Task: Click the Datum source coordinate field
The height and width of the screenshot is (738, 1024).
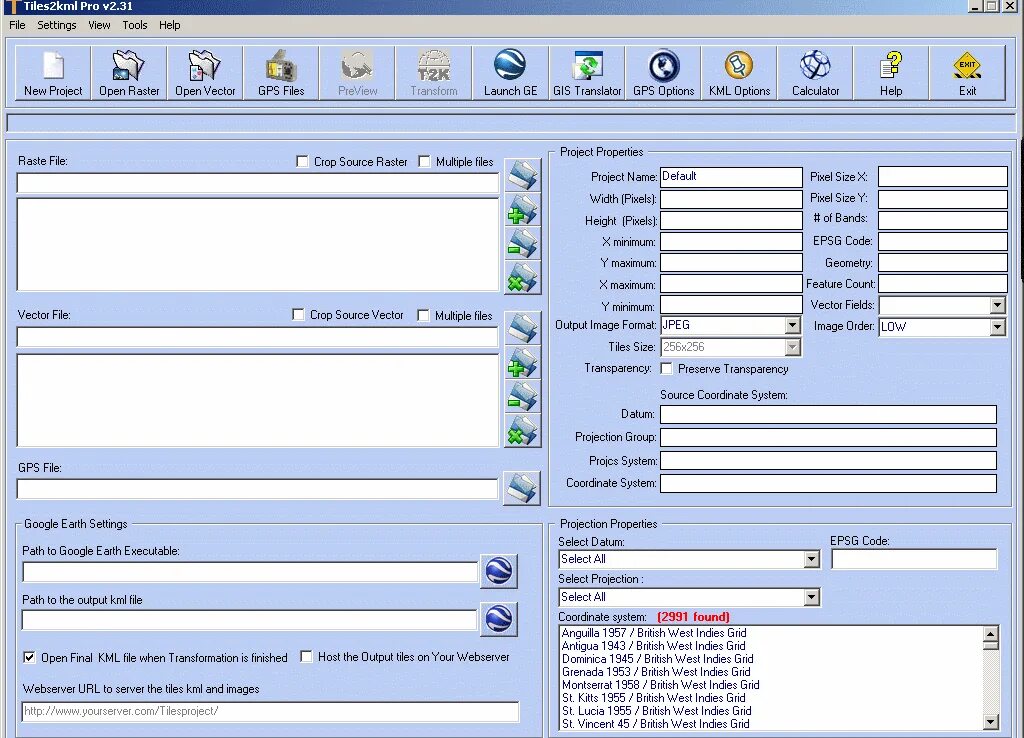Action: pyautogui.click(x=828, y=415)
